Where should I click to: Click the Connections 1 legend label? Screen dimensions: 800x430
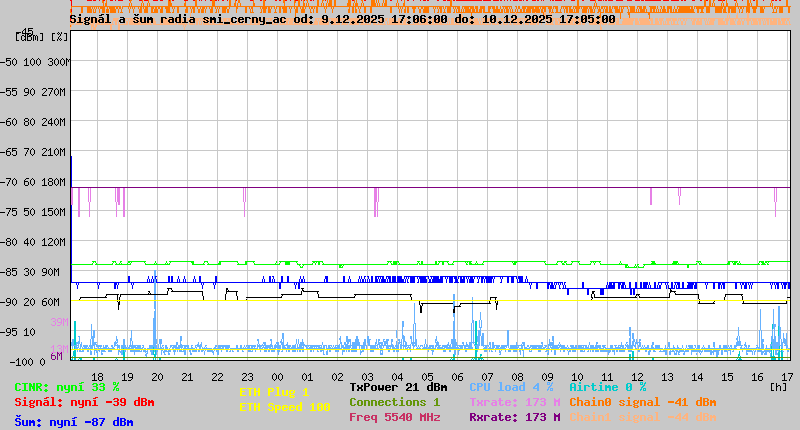pos(394,402)
